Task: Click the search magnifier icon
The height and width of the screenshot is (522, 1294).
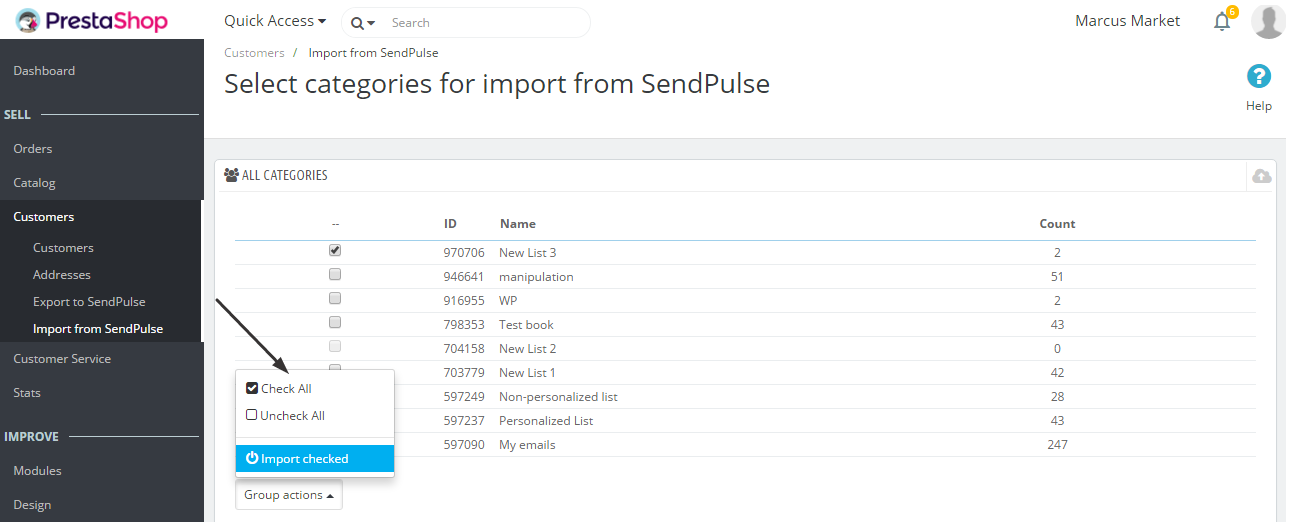Action: coord(357,23)
